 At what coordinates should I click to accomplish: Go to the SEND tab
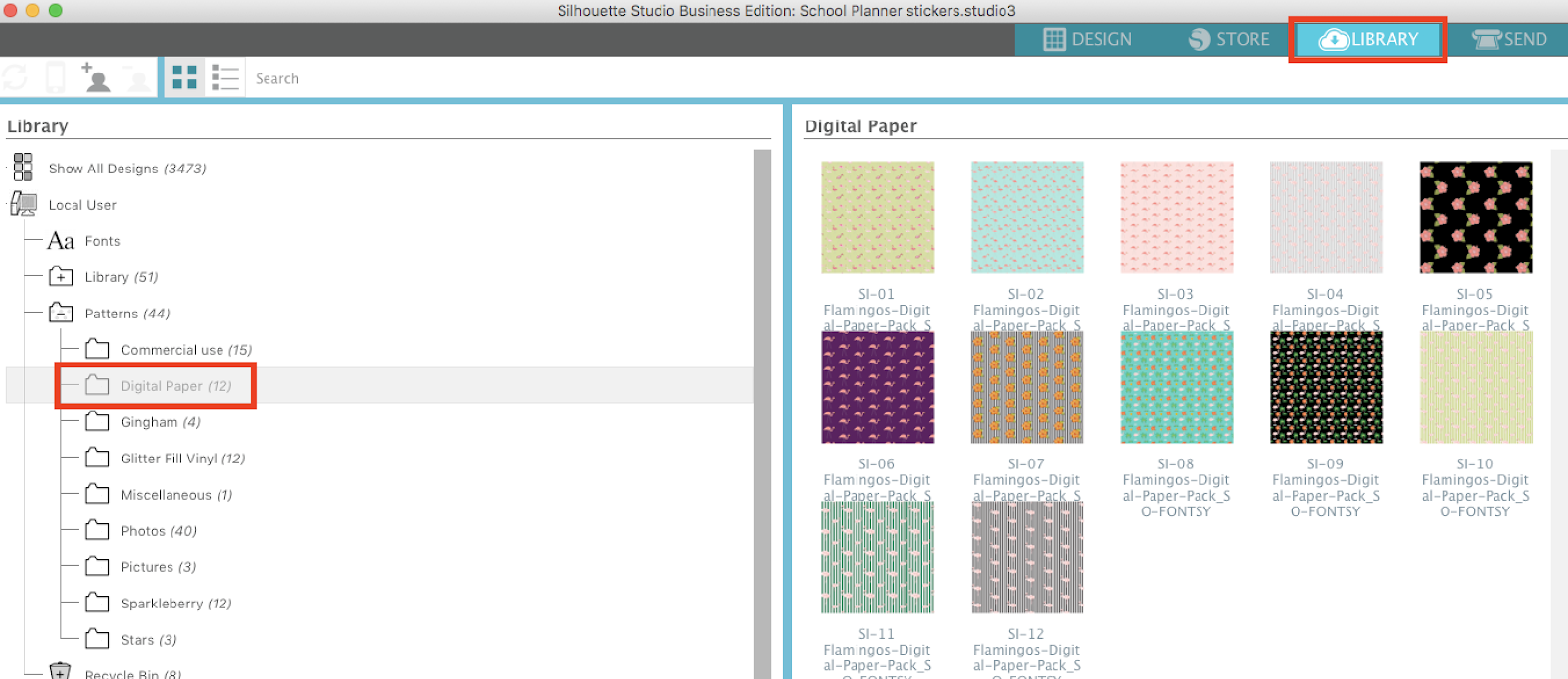coord(1509,39)
